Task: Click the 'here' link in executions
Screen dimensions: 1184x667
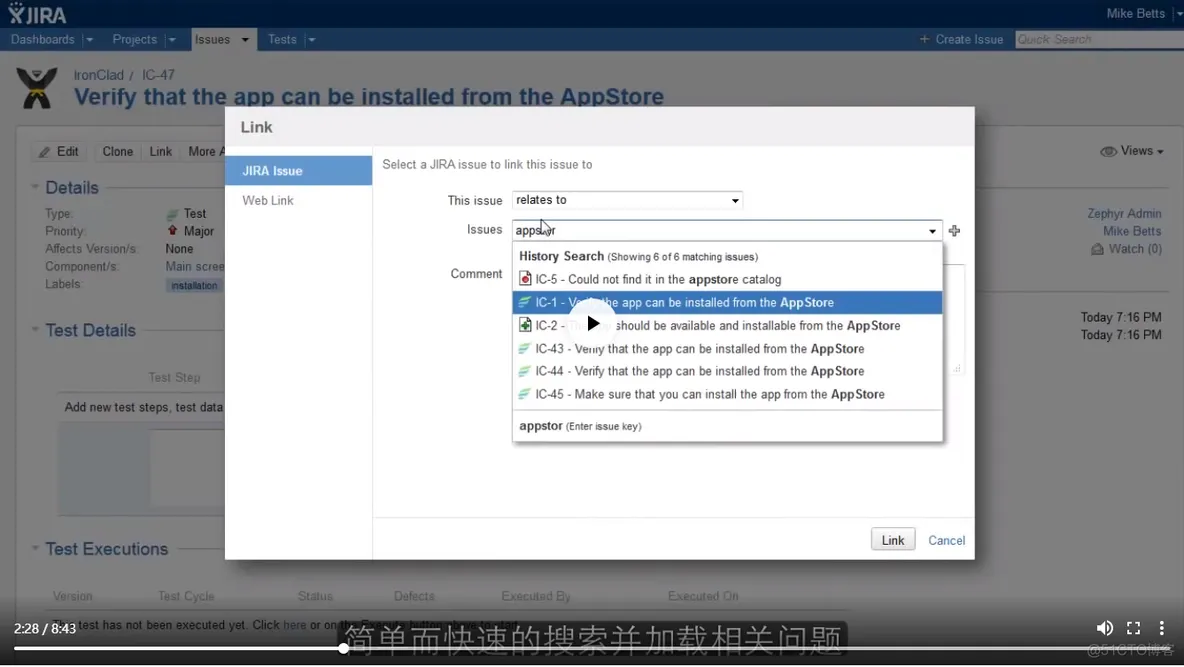Action: [294, 625]
